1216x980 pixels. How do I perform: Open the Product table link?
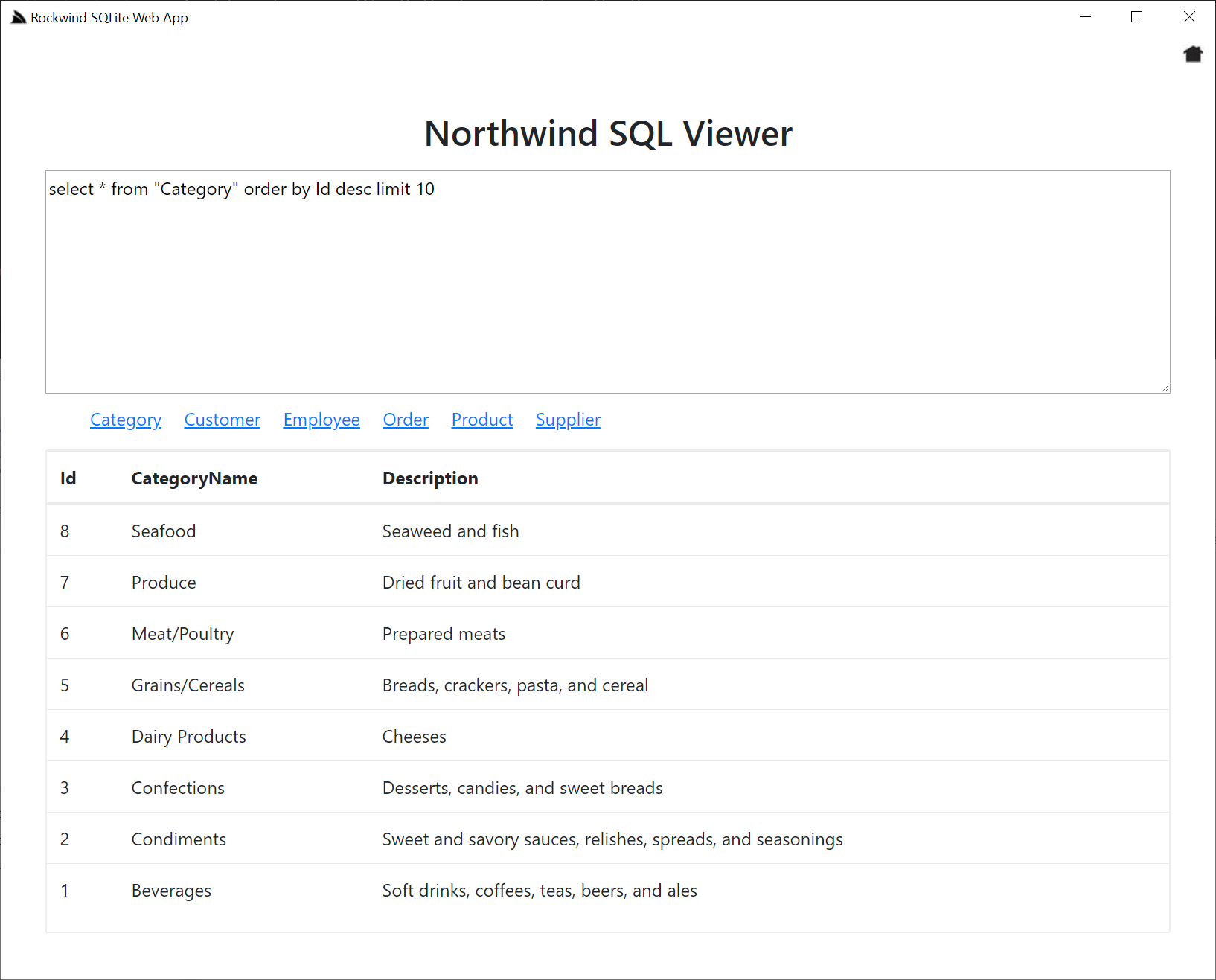(482, 420)
